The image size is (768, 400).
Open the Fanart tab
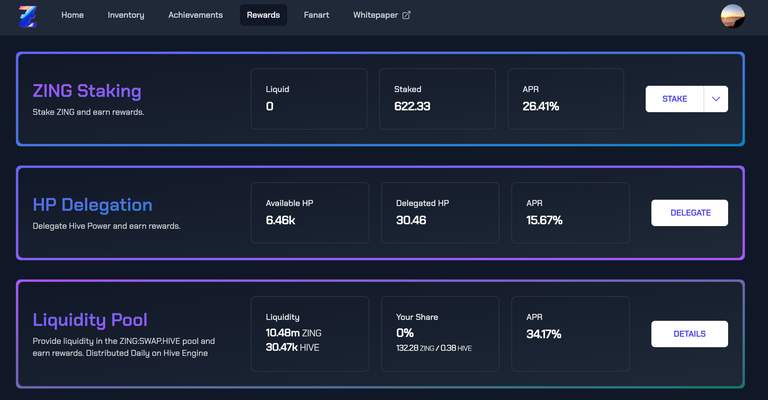[x=316, y=15]
